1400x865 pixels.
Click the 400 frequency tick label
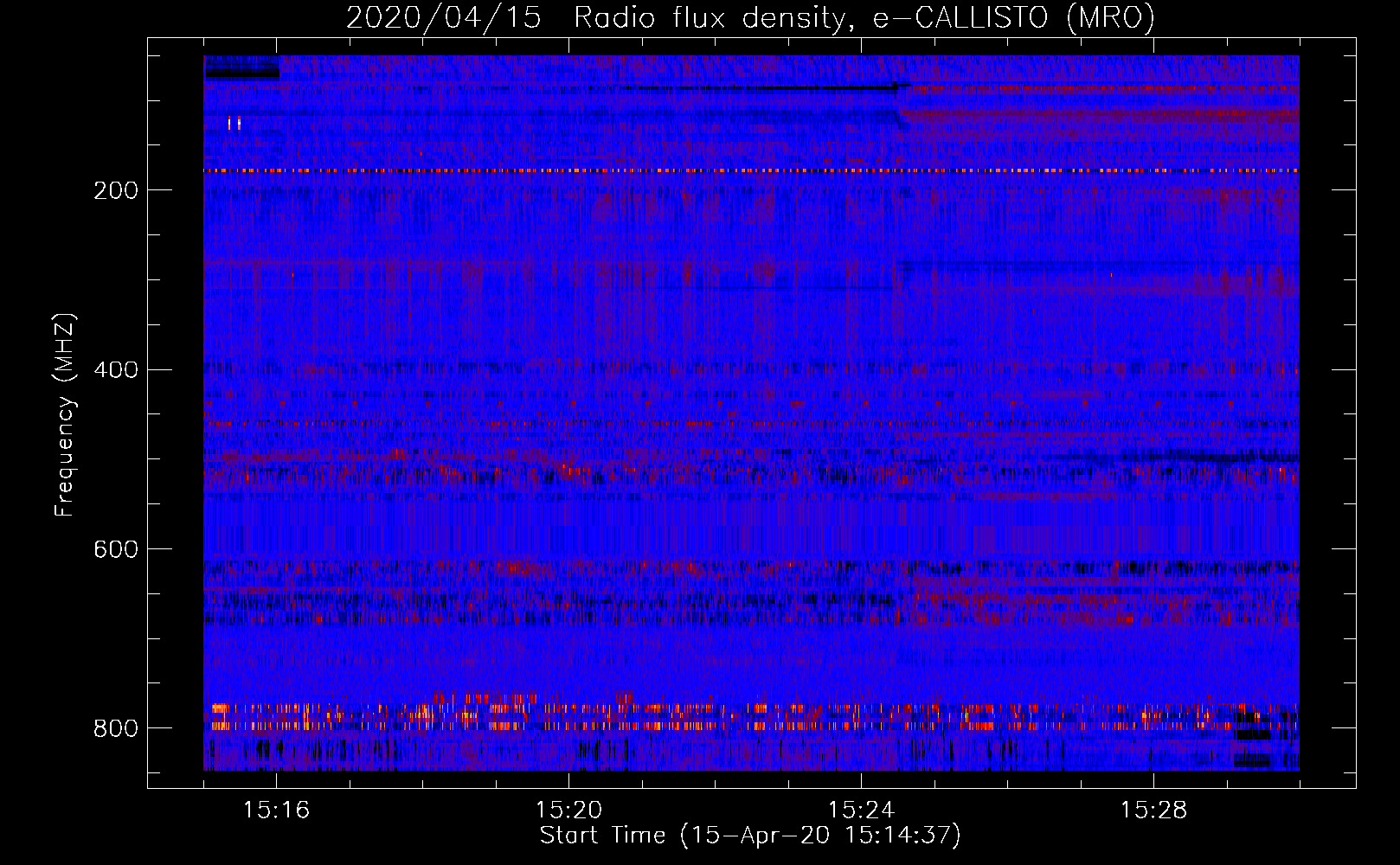(116, 370)
